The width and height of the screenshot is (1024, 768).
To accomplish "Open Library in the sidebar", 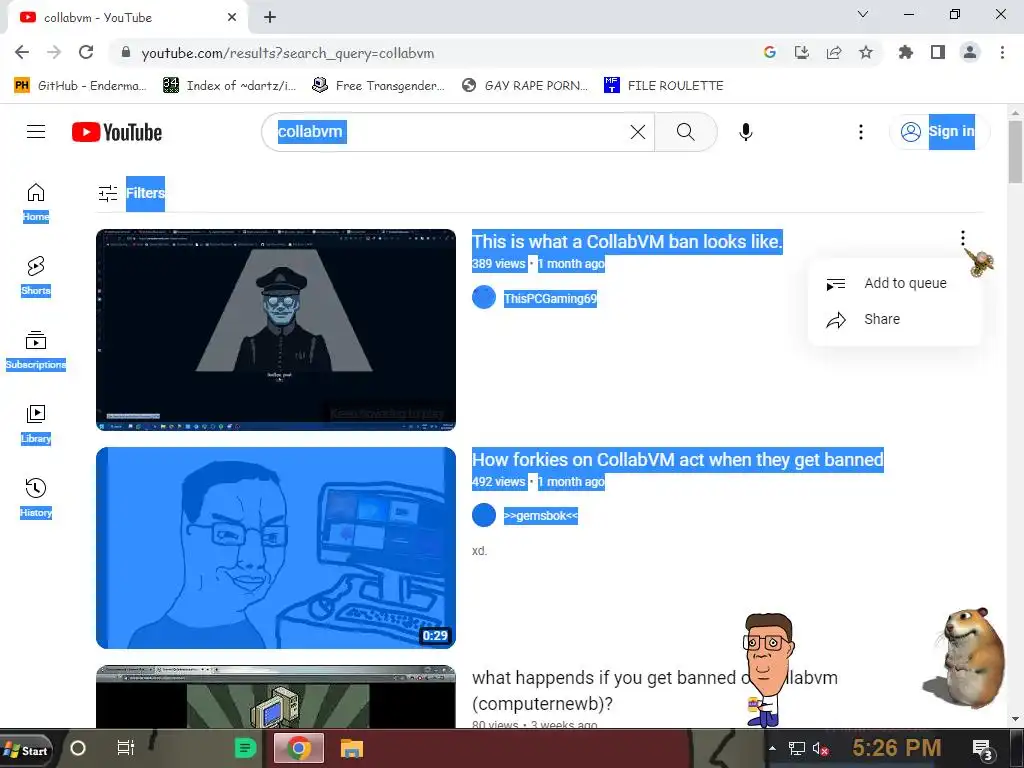I will (36, 423).
